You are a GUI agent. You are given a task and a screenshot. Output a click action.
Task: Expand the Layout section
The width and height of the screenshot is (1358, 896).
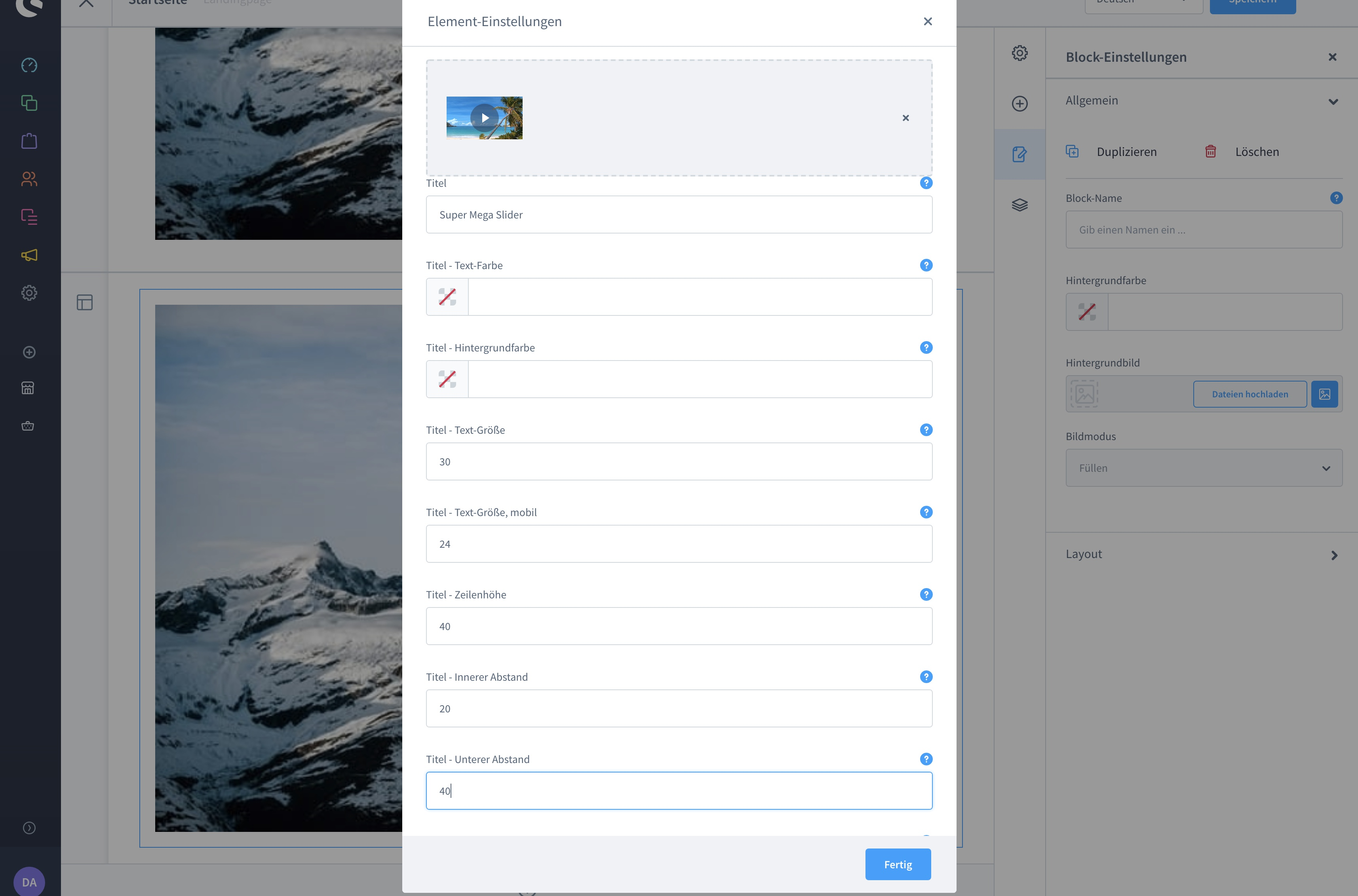click(1334, 555)
